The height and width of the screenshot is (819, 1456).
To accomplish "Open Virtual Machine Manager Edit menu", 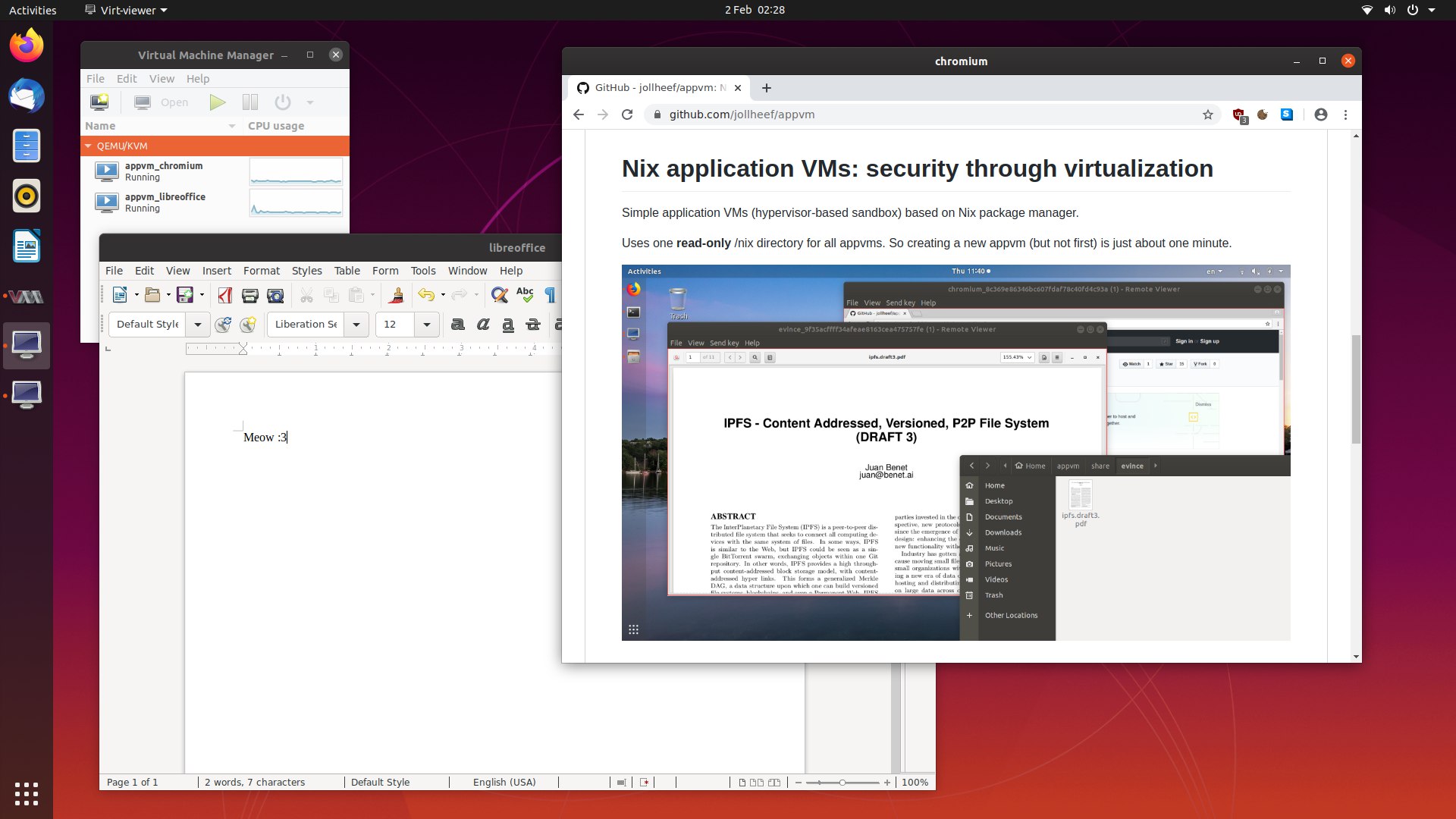I will (127, 79).
